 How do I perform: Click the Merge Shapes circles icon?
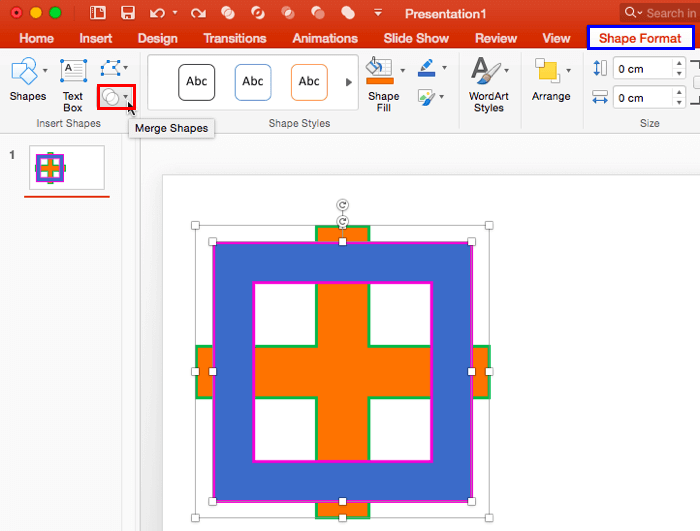pos(110,97)
